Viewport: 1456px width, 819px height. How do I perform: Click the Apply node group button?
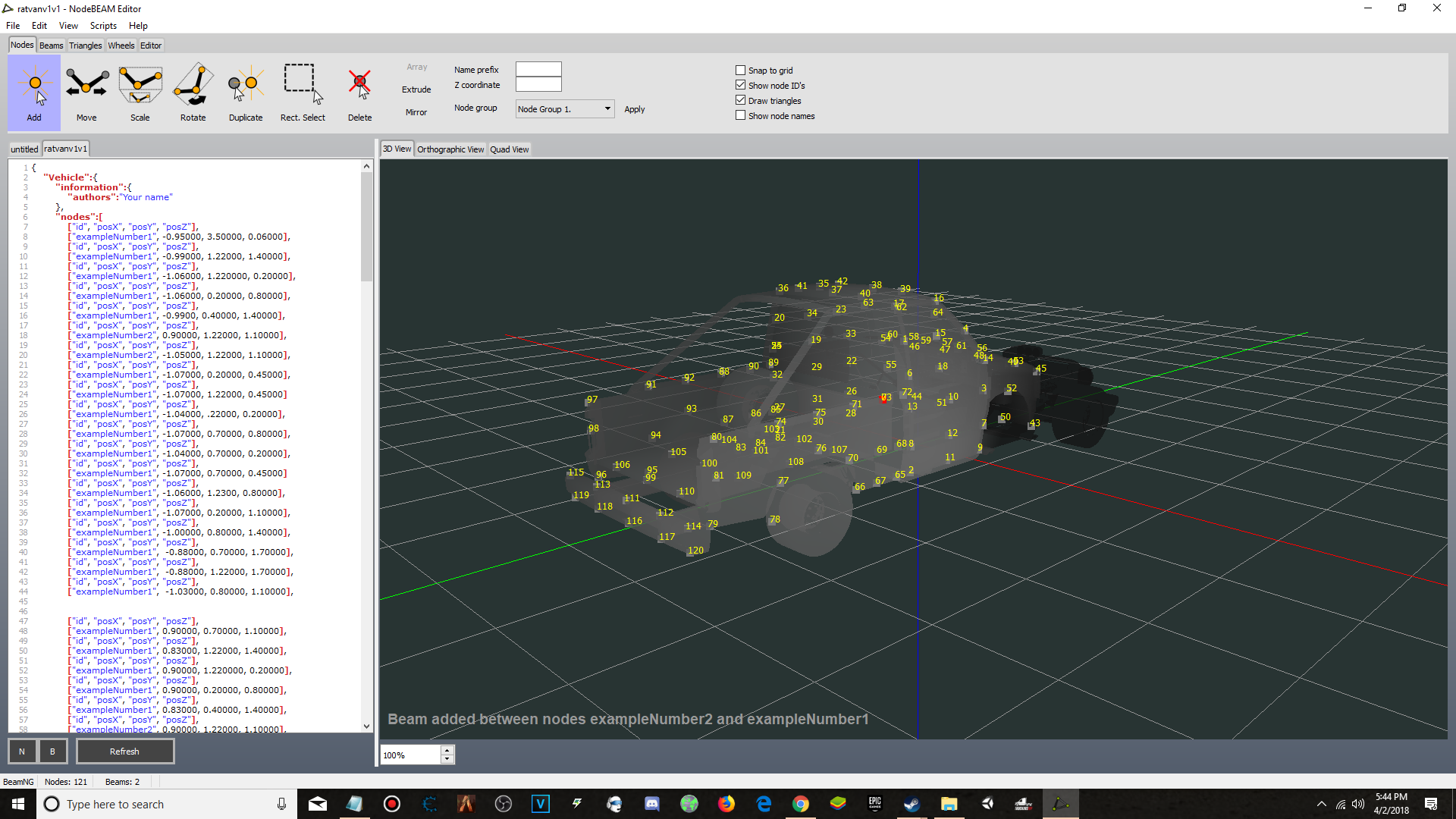pyautogui.click(x=635, y=109)
